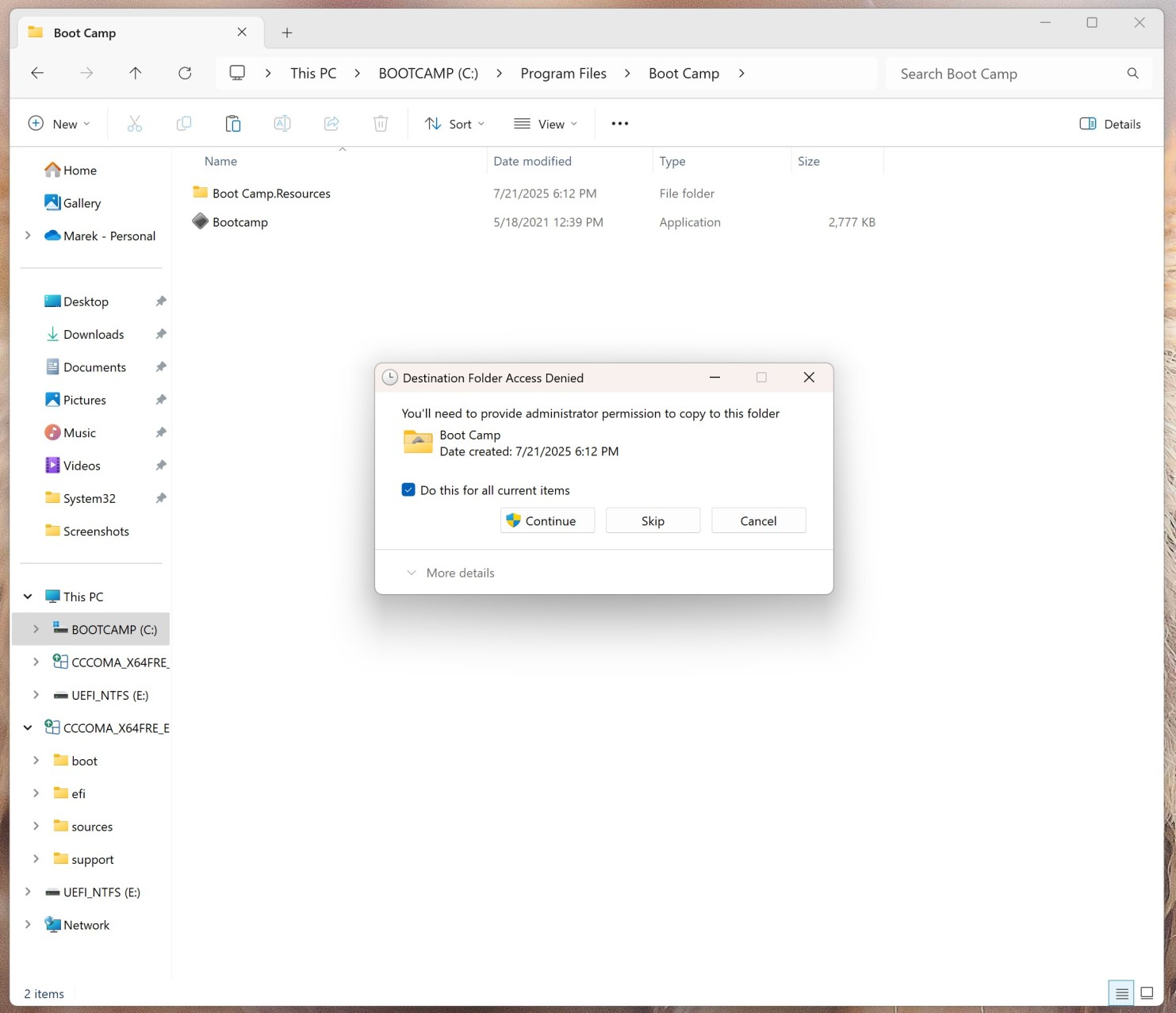Expand Marek - Personal OneDrive node
The height and width of the screenshot is (1013, 1176).
28,236
